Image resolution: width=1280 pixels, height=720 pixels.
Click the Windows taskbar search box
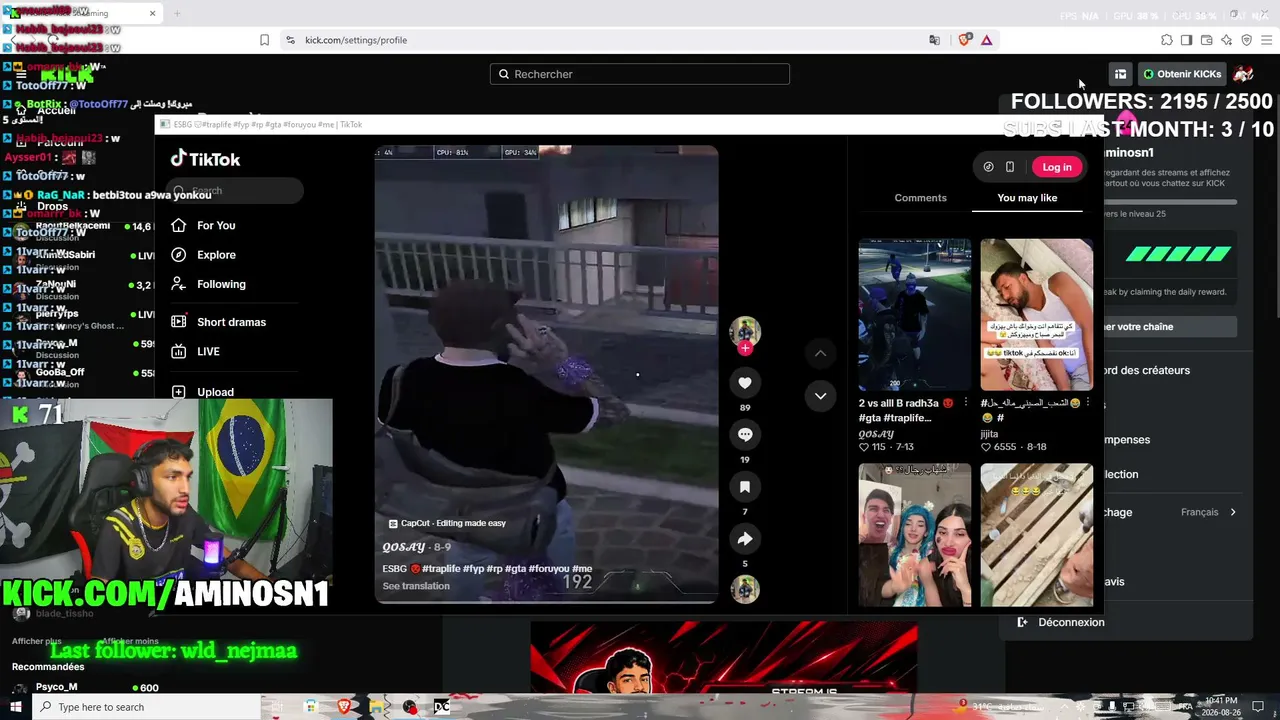147,707
